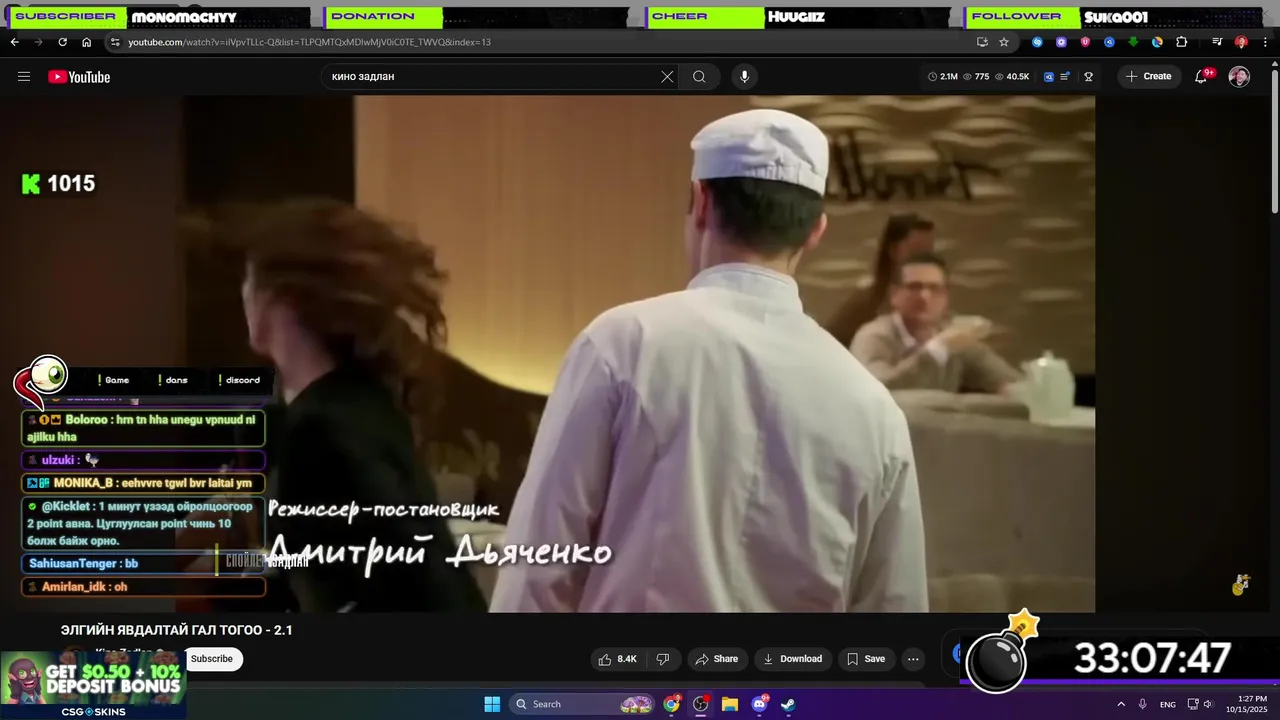Open Steam from the taskbar

[x=788, y=704]
